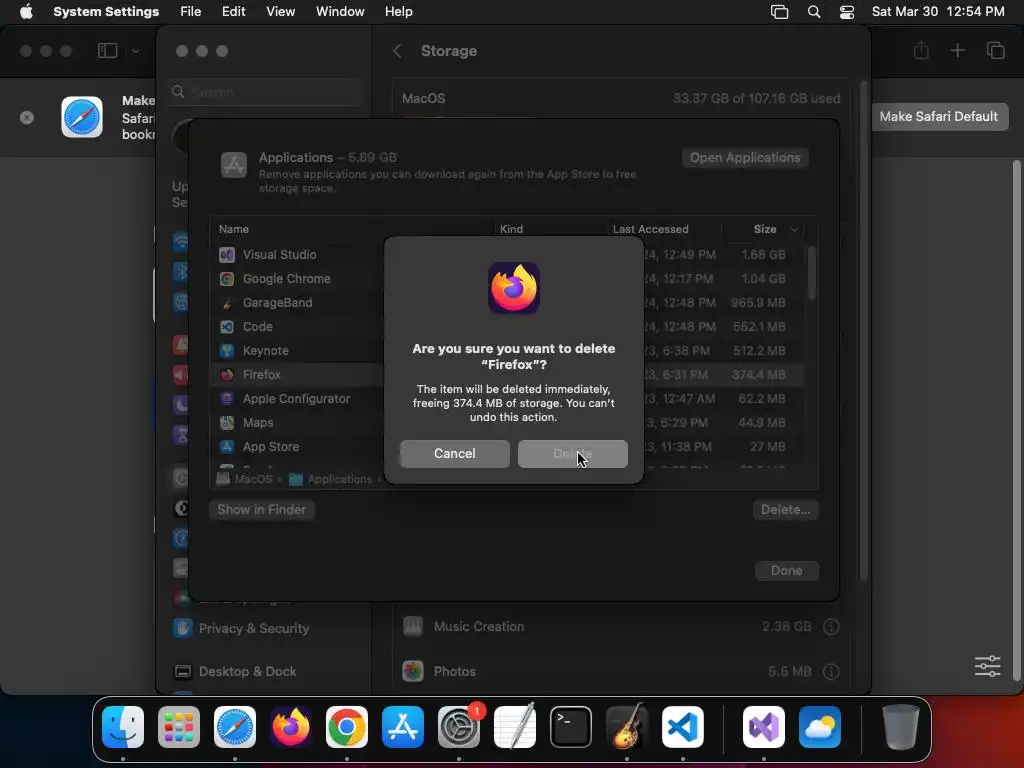The height and width of the screenshot is (768, 1024).
Task: Dismiss the Safari default browser banner
Action: [27, 118]
